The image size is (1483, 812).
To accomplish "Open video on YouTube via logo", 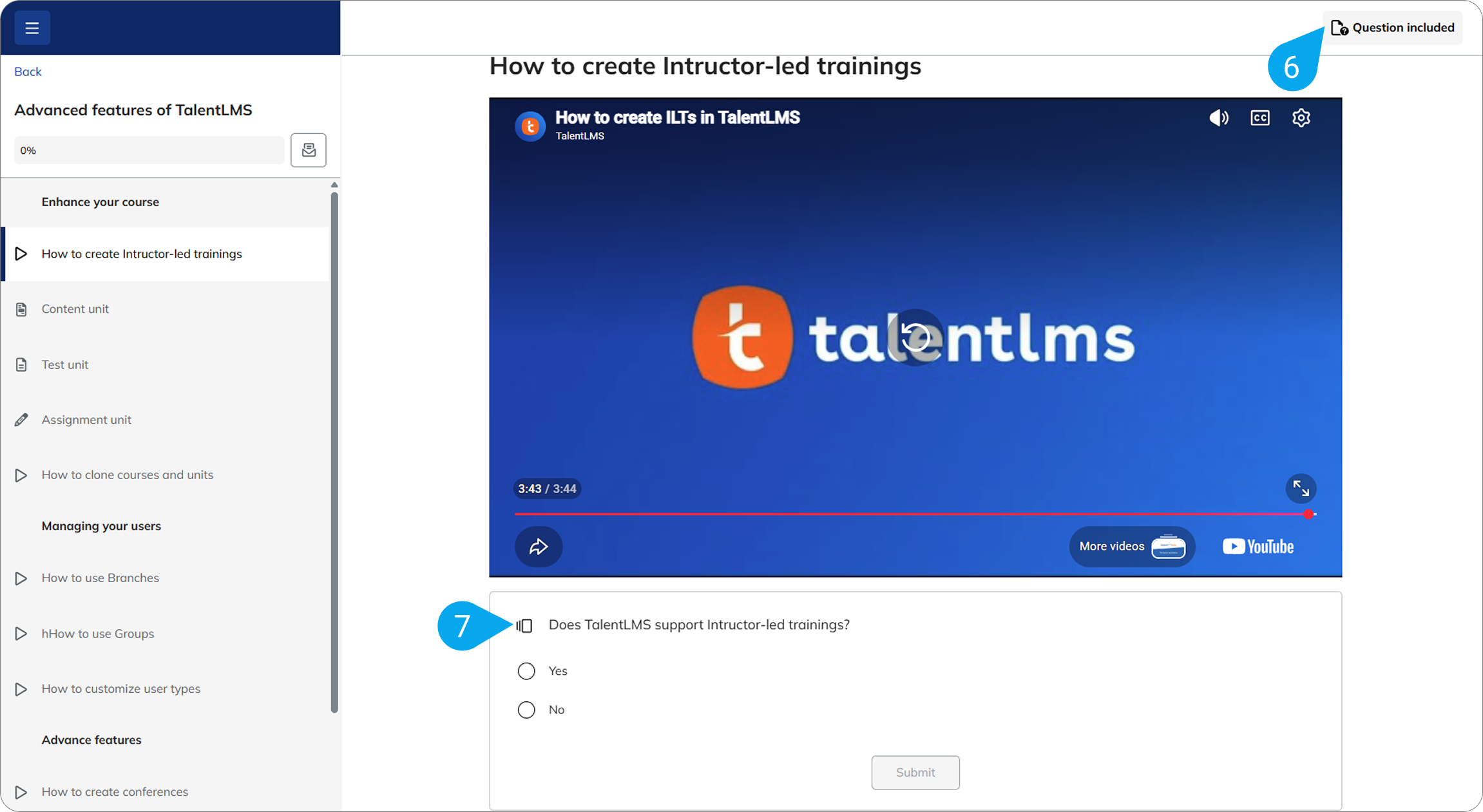I will (x=1258, y=547).
